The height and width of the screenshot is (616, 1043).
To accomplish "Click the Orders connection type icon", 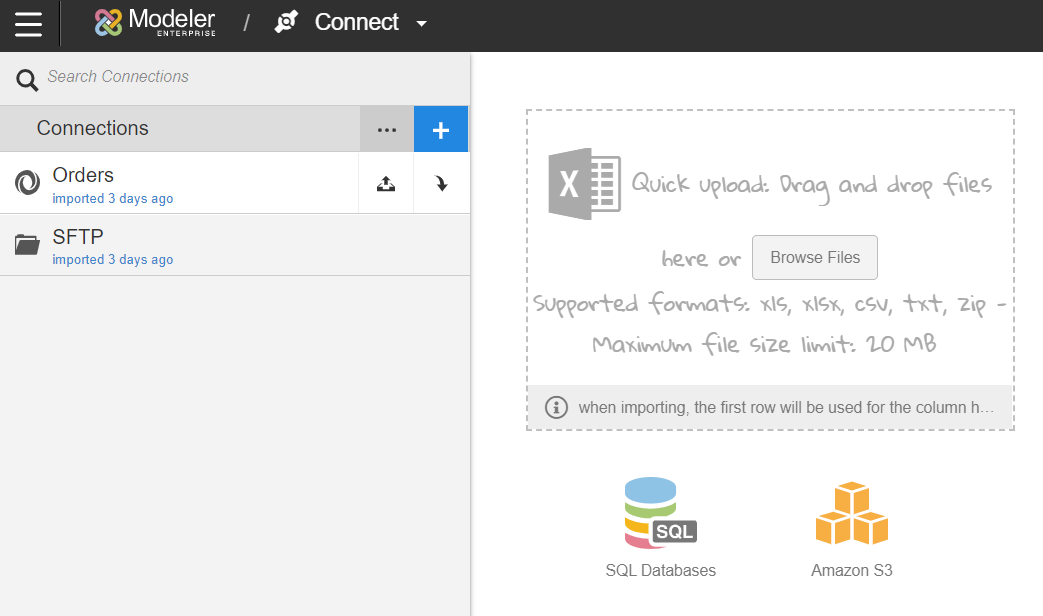I will 27,183.
